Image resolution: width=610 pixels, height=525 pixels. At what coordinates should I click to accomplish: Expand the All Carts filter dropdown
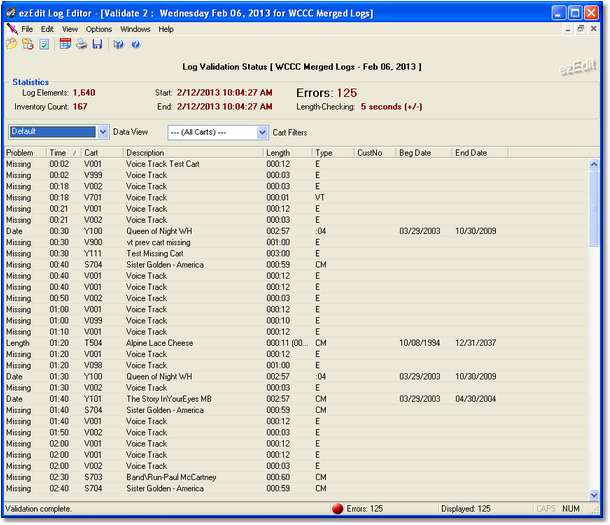coord(263,133)
